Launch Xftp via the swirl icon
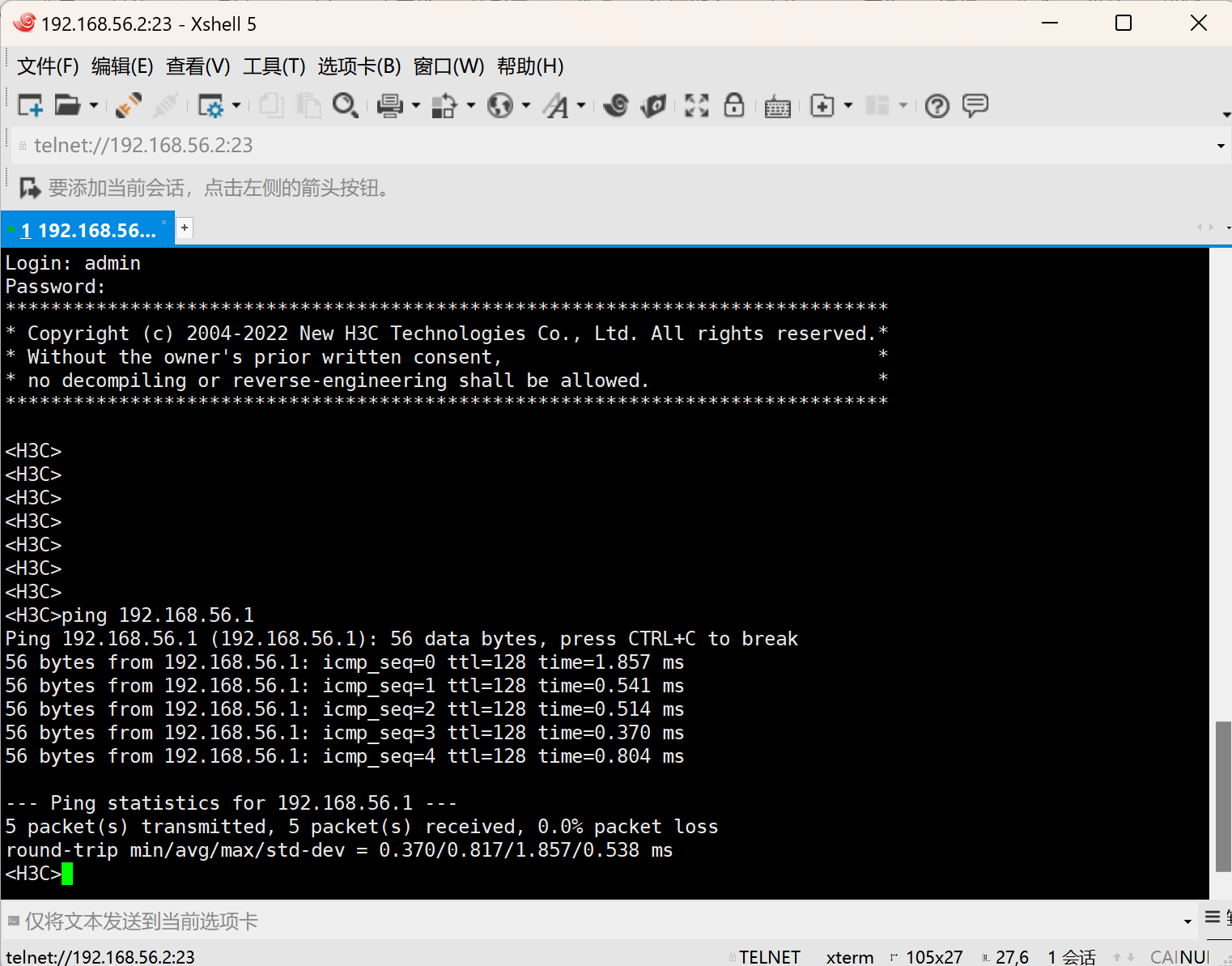 [x=616, y=105]
